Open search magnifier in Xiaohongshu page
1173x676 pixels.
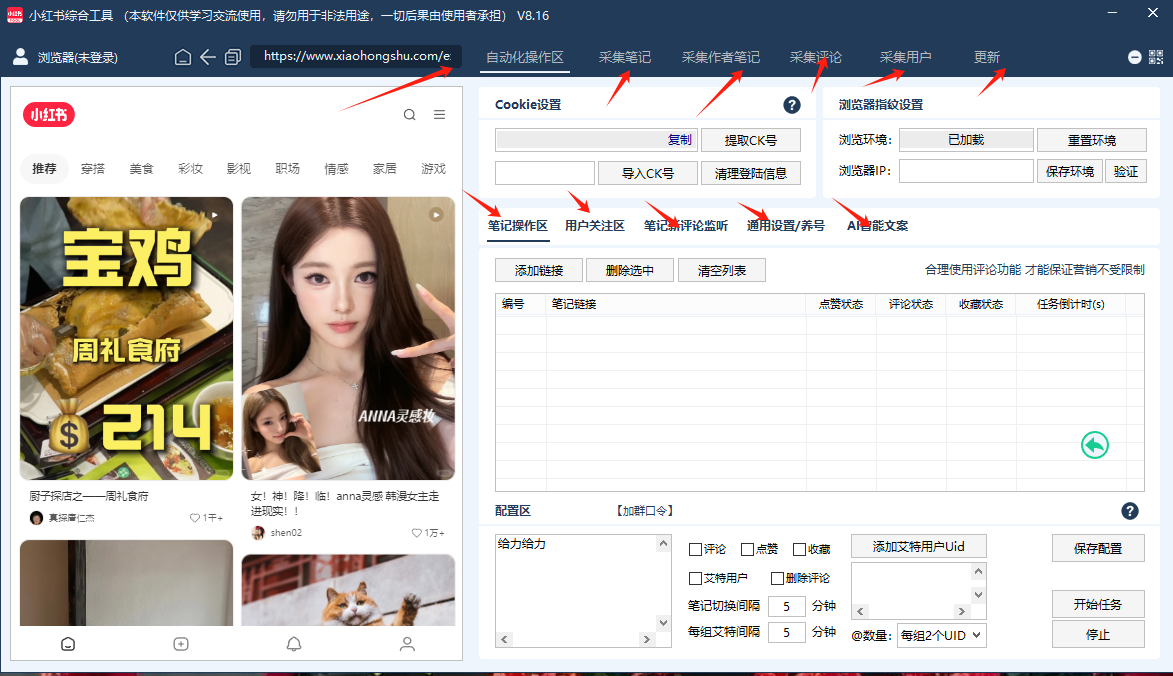click(x=409, y=114)
